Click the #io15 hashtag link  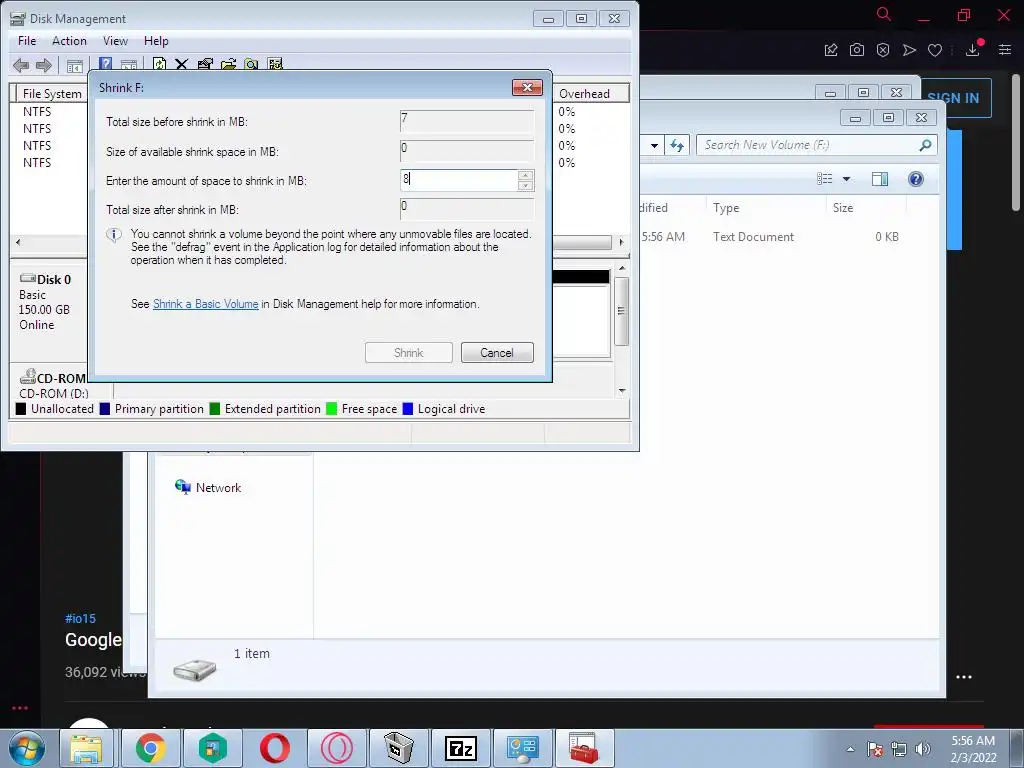80,618
